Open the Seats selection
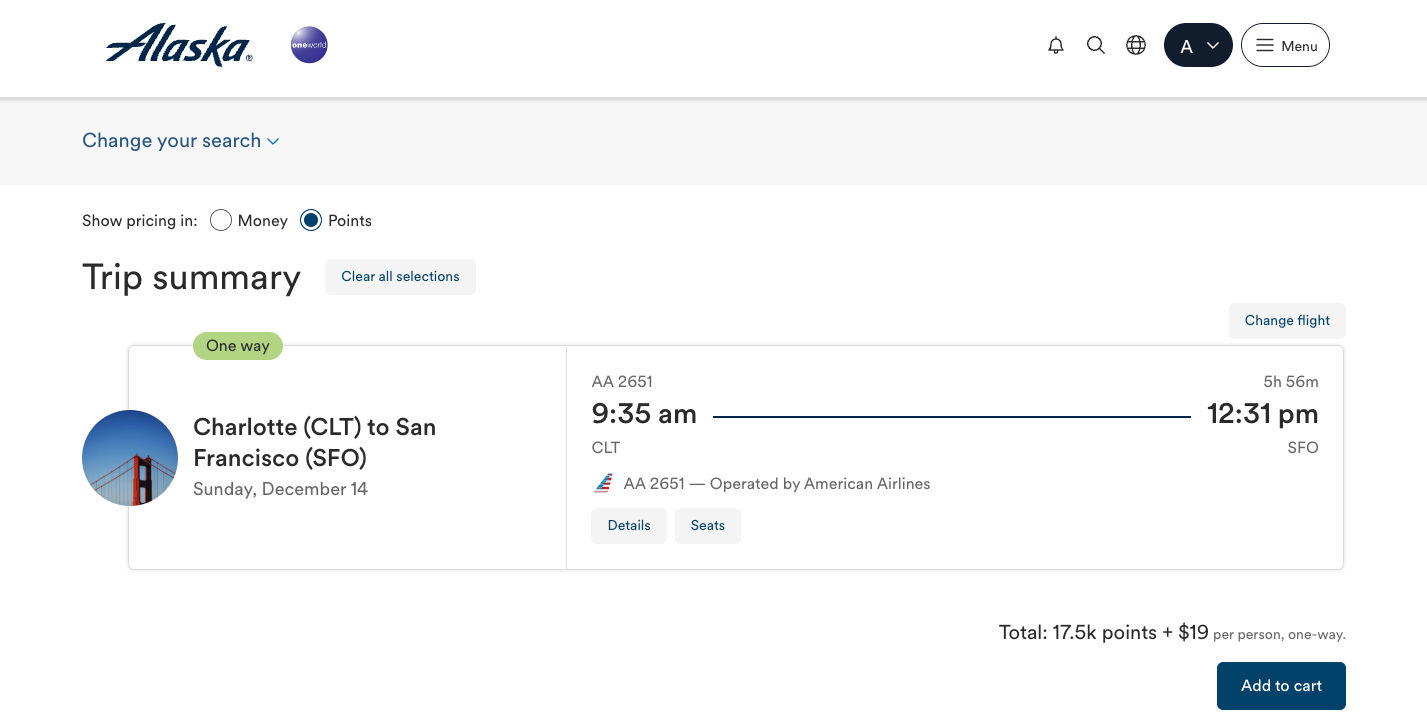1427x728 pixels. coord(707,525)
